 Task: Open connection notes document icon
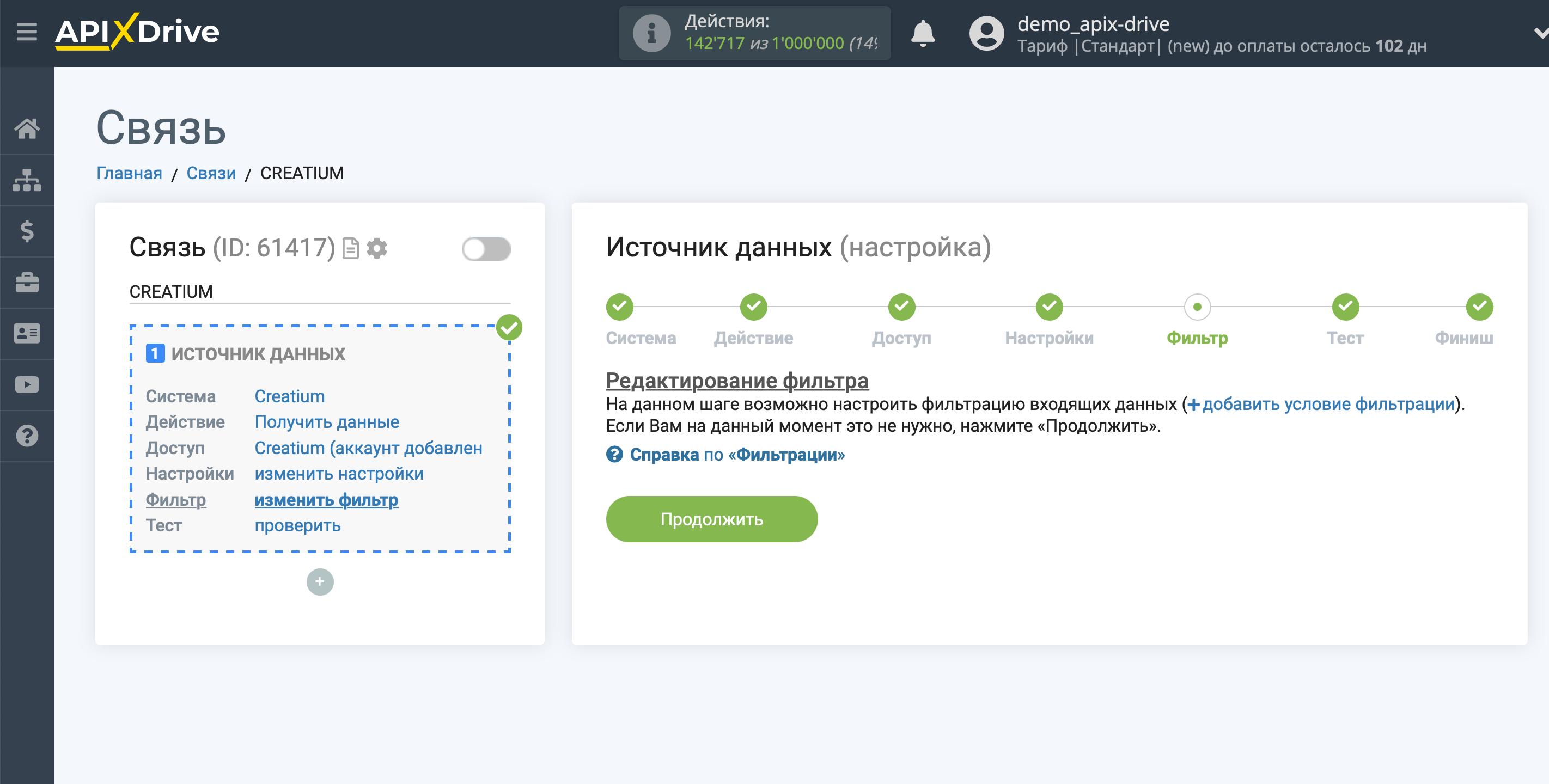click(x=351, y=248)
